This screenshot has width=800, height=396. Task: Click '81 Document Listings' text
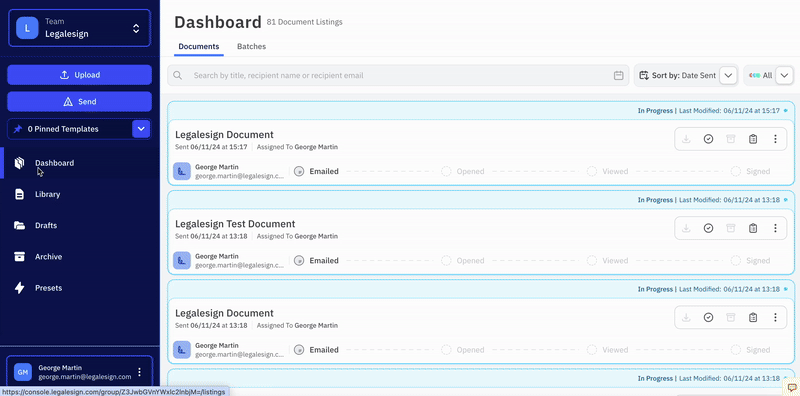click(305, 22)
